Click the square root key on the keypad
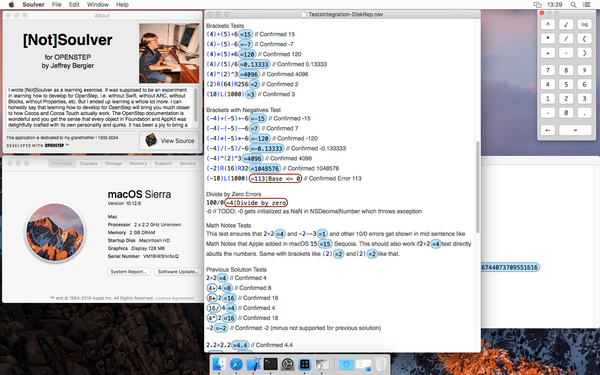This screenshot has width=600, height=375. (566, 24)
